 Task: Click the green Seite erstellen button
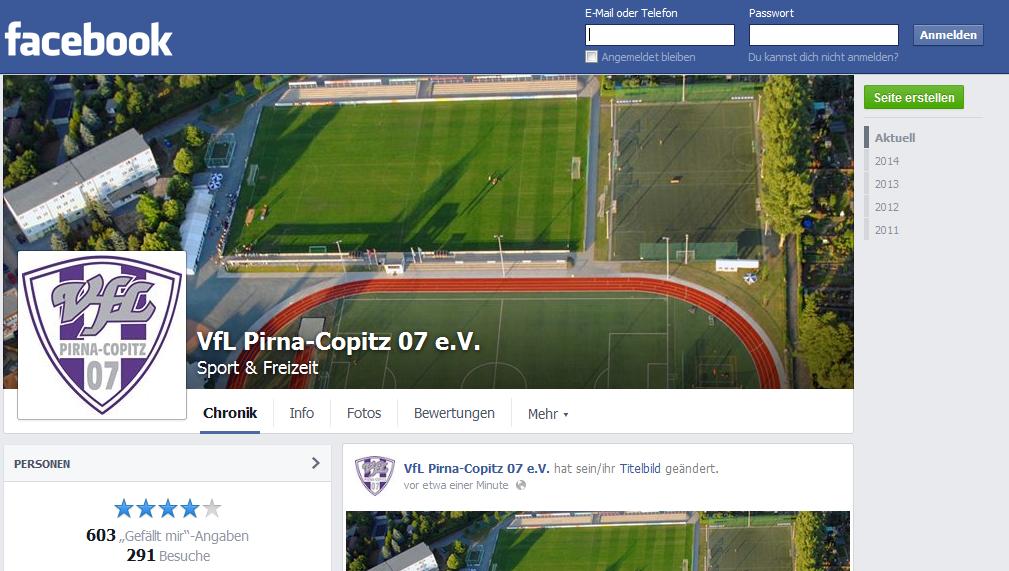click(914, 97)
